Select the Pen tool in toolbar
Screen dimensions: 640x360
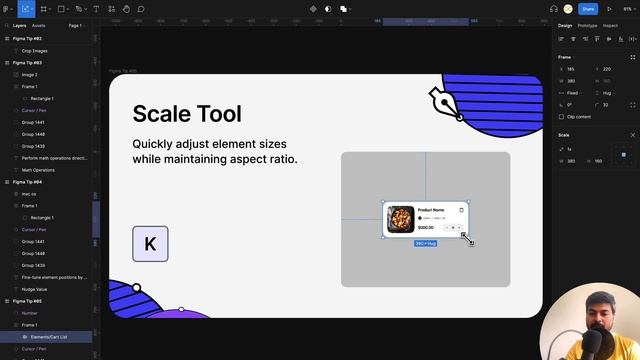[x=78, y=9]
